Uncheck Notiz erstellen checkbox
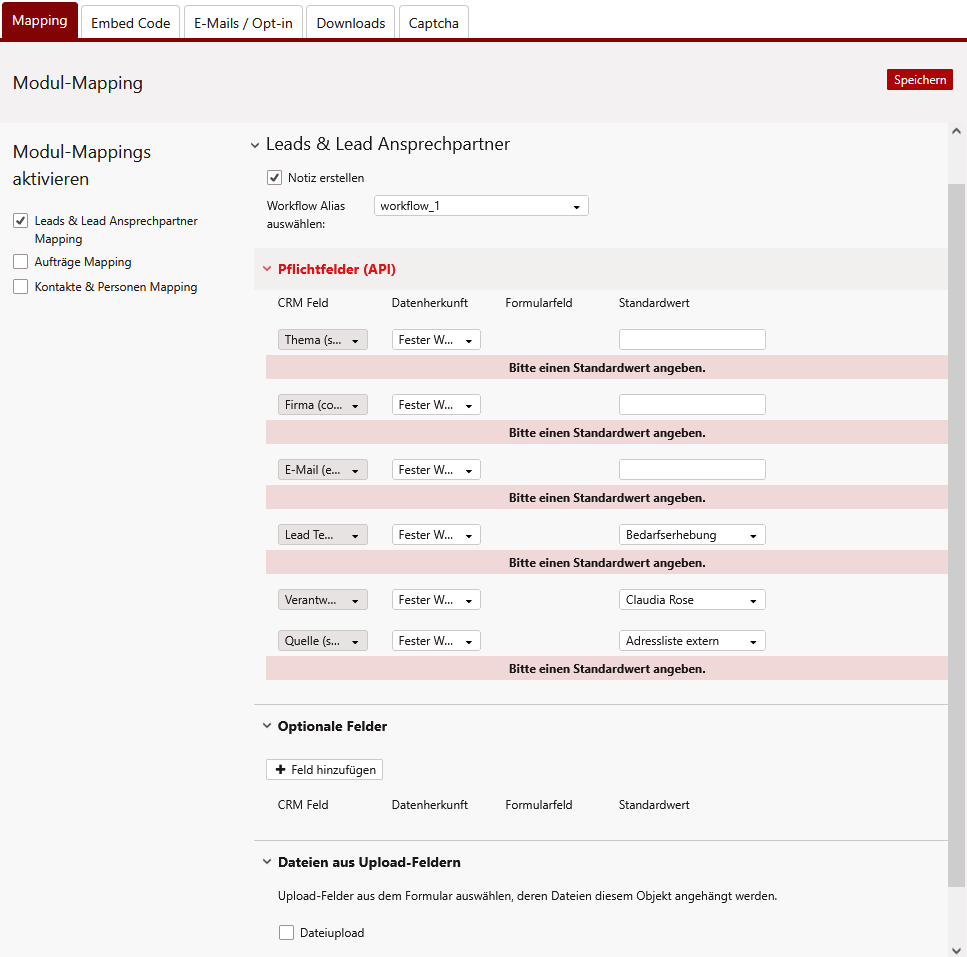The height and width of the screenshot is (957, 967). click(x=274, y=178)
